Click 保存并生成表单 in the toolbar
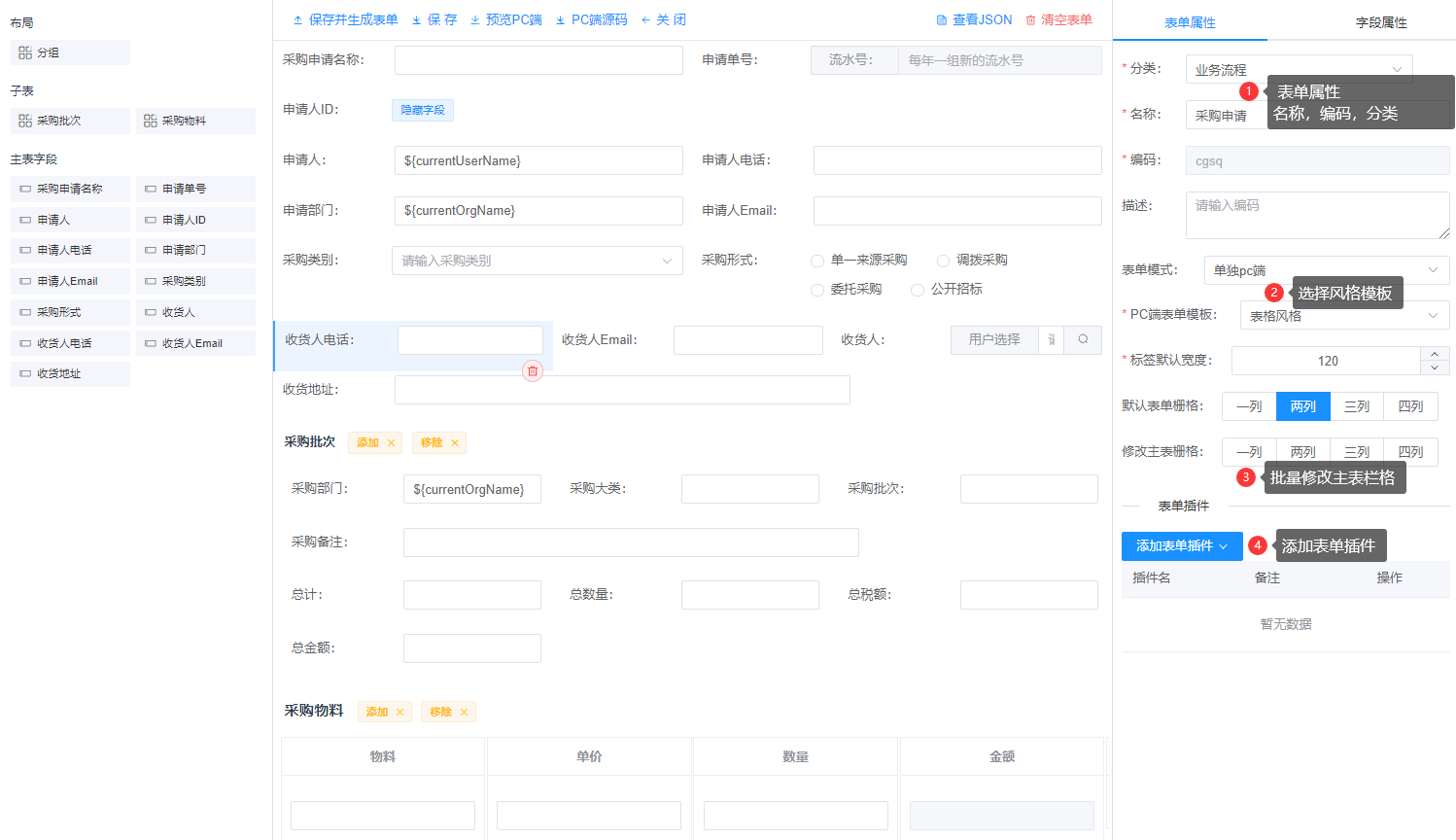This screenshot has height=840, width=1456. coord(345,19)
